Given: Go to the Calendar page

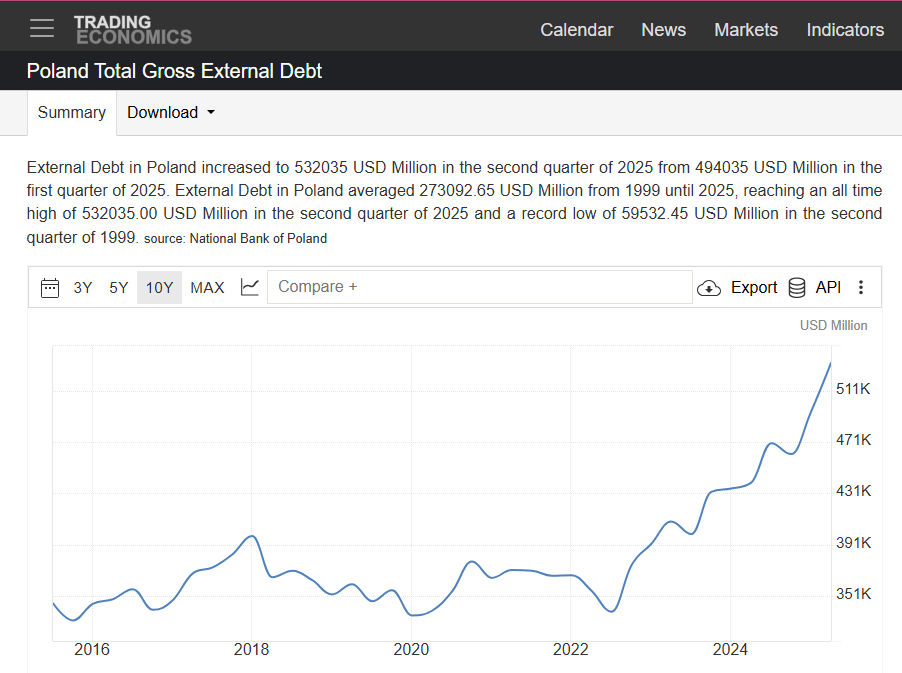Looking at the screenshot, I should click(x=576, y=30).
